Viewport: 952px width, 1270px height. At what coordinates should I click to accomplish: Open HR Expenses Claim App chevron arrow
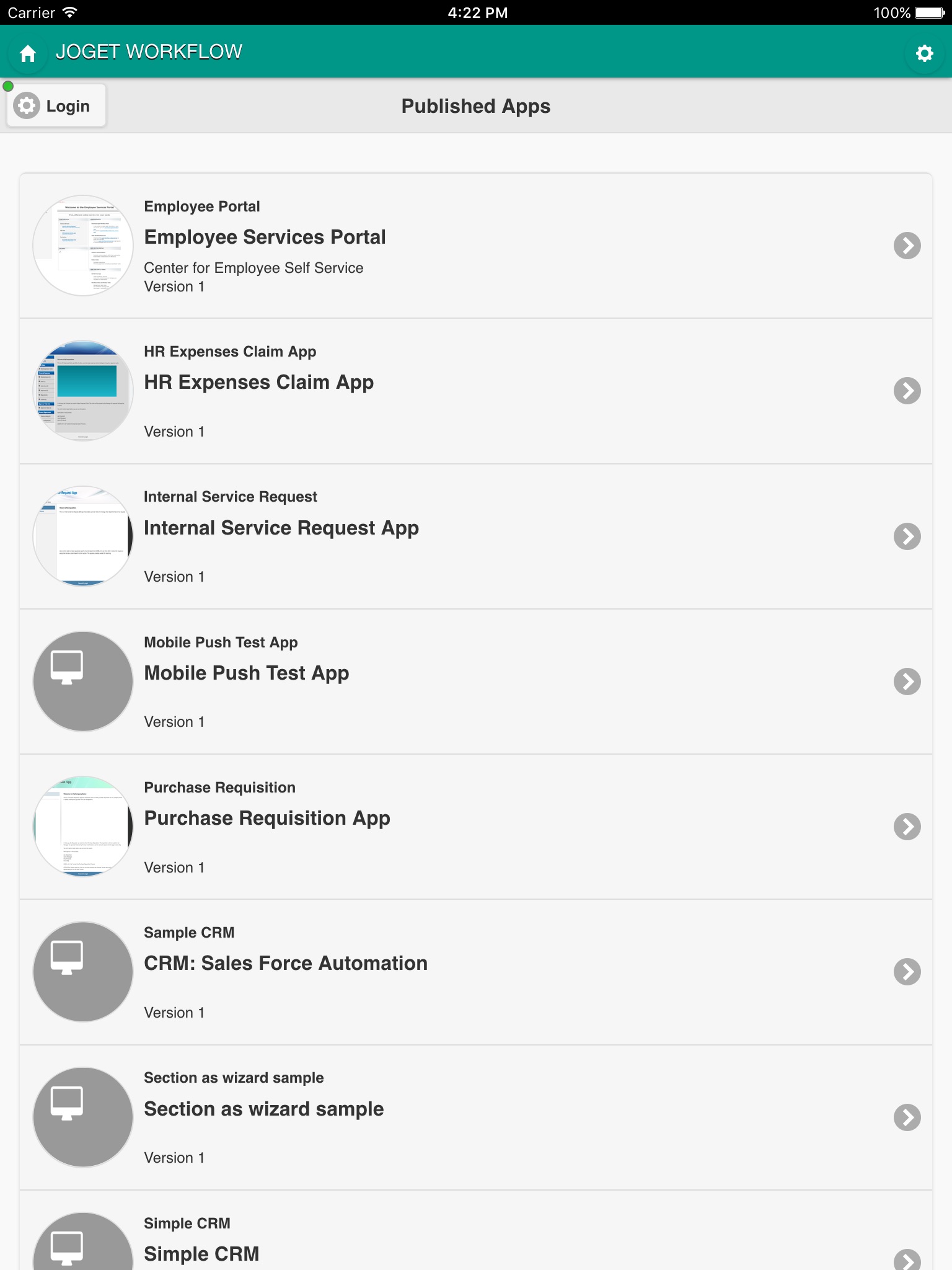point(907,391)
